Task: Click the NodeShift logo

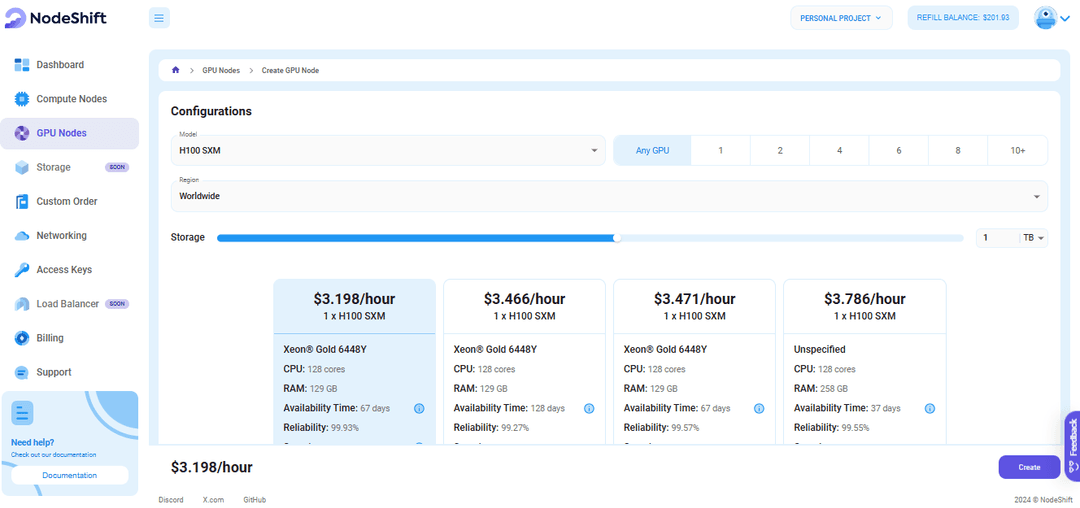Action: pyautogui.click(x=55, y=18)
